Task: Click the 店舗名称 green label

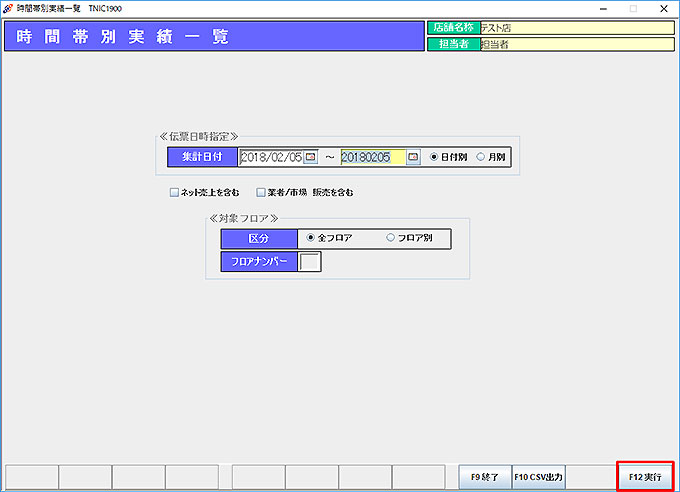Action: pyautogui.click(x=454, y=28)
